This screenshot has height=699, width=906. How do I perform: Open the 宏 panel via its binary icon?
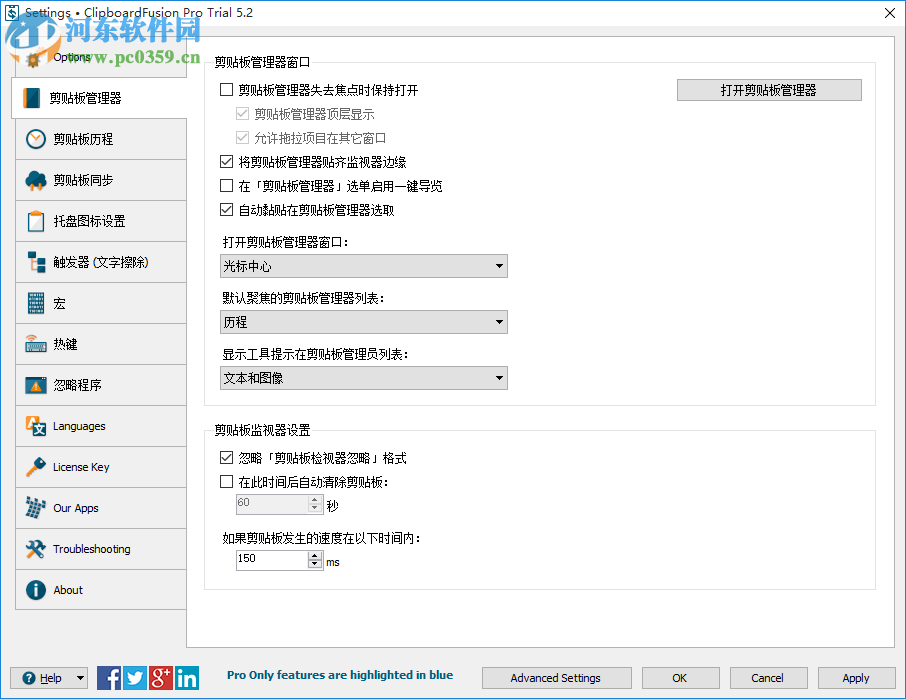pos(36,303)
